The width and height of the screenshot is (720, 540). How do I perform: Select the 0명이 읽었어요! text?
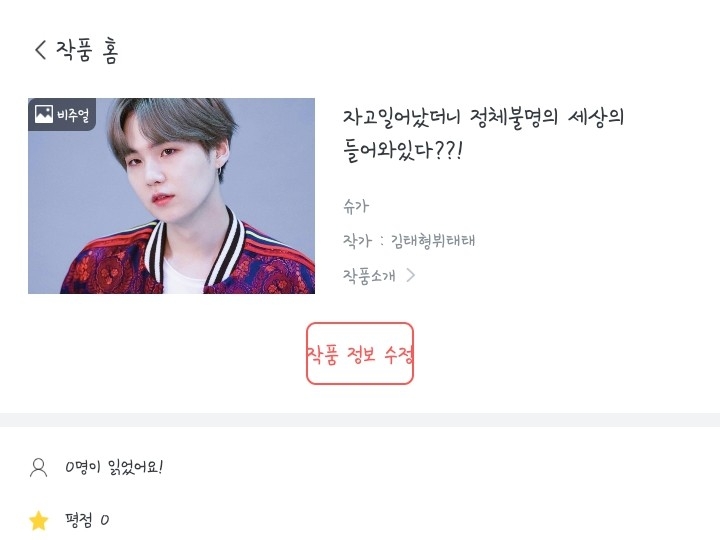pos(114,467)
